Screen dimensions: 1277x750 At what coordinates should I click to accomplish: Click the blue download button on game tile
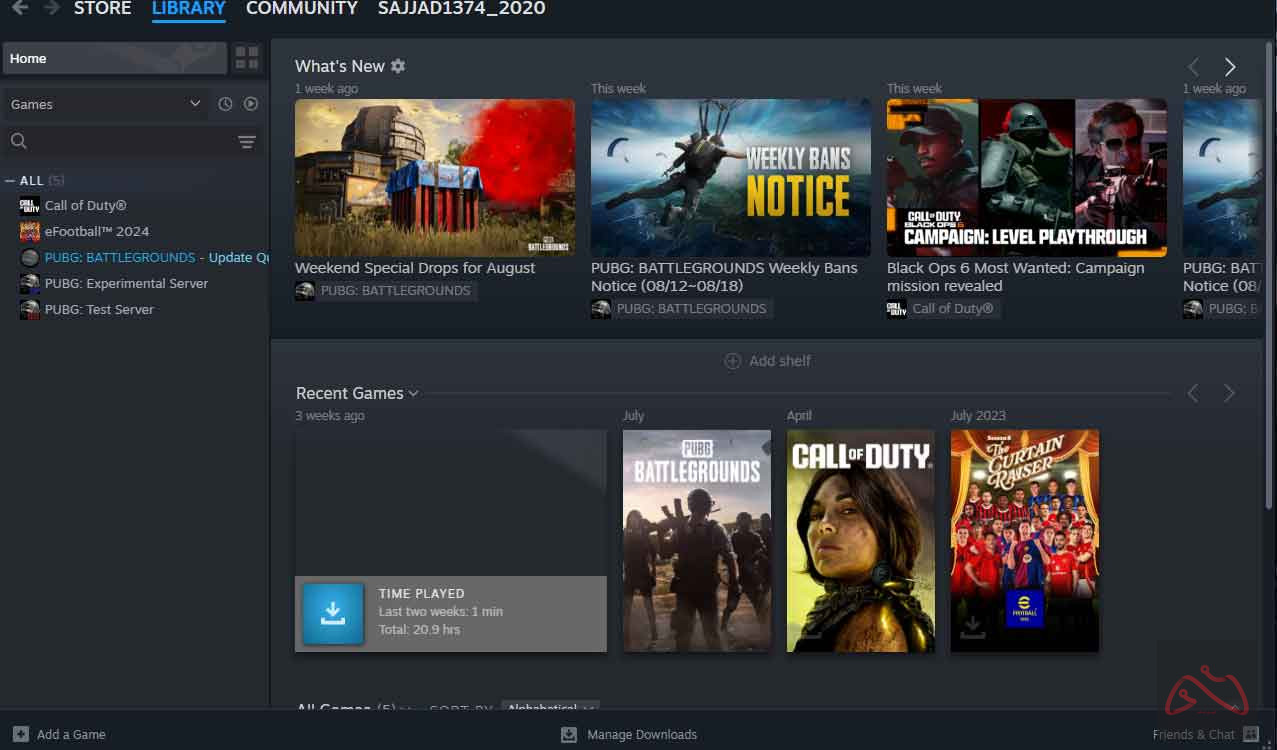click(333, 614)
